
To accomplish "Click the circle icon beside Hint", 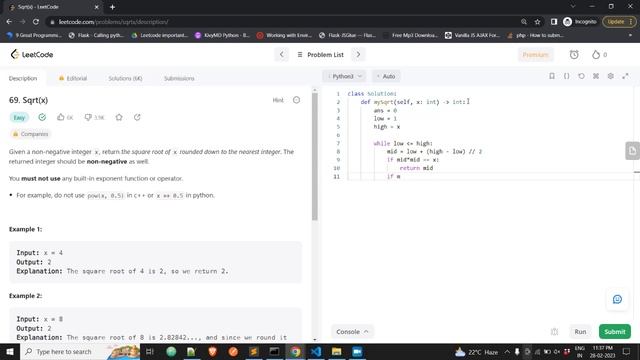I will pos(296,100).
